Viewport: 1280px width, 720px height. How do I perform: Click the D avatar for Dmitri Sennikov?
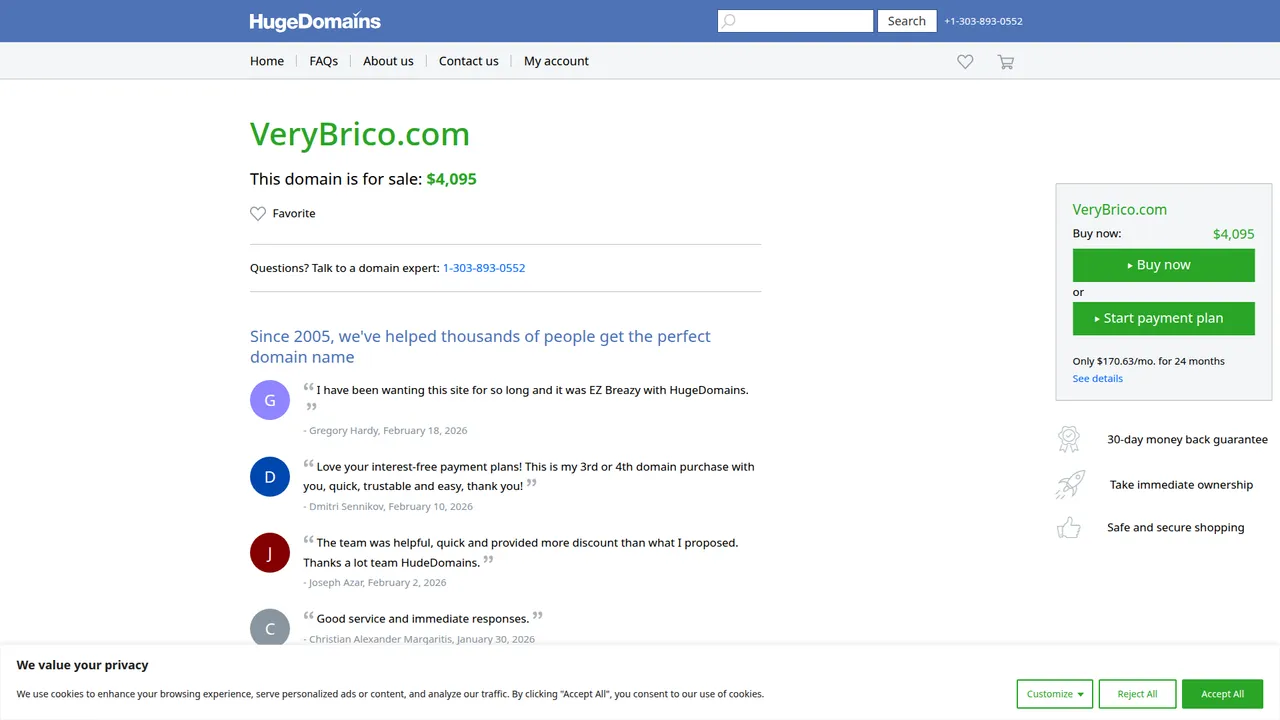[x=270, y=476]
